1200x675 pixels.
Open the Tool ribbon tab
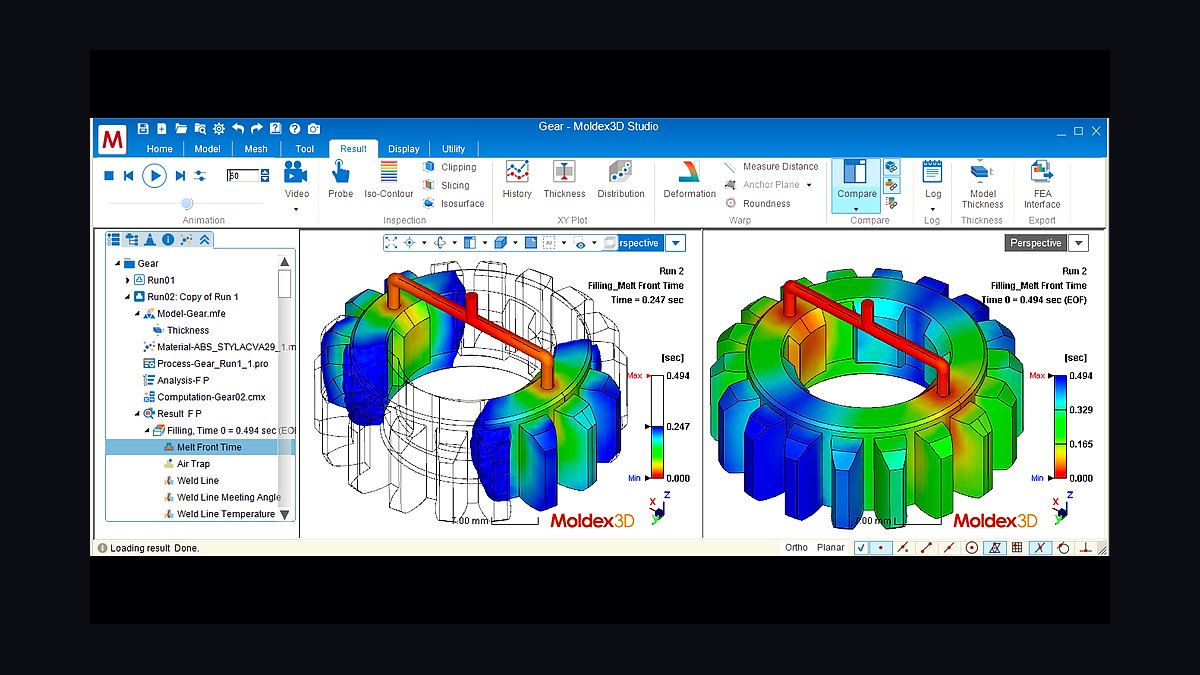click(304, 149)
